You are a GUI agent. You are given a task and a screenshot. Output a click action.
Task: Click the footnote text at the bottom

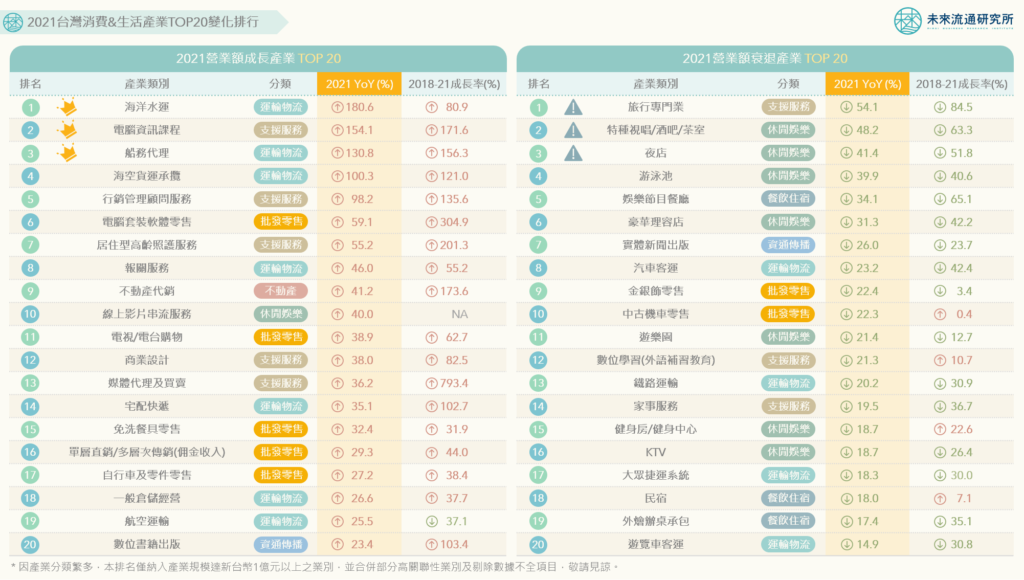(314, 567)
